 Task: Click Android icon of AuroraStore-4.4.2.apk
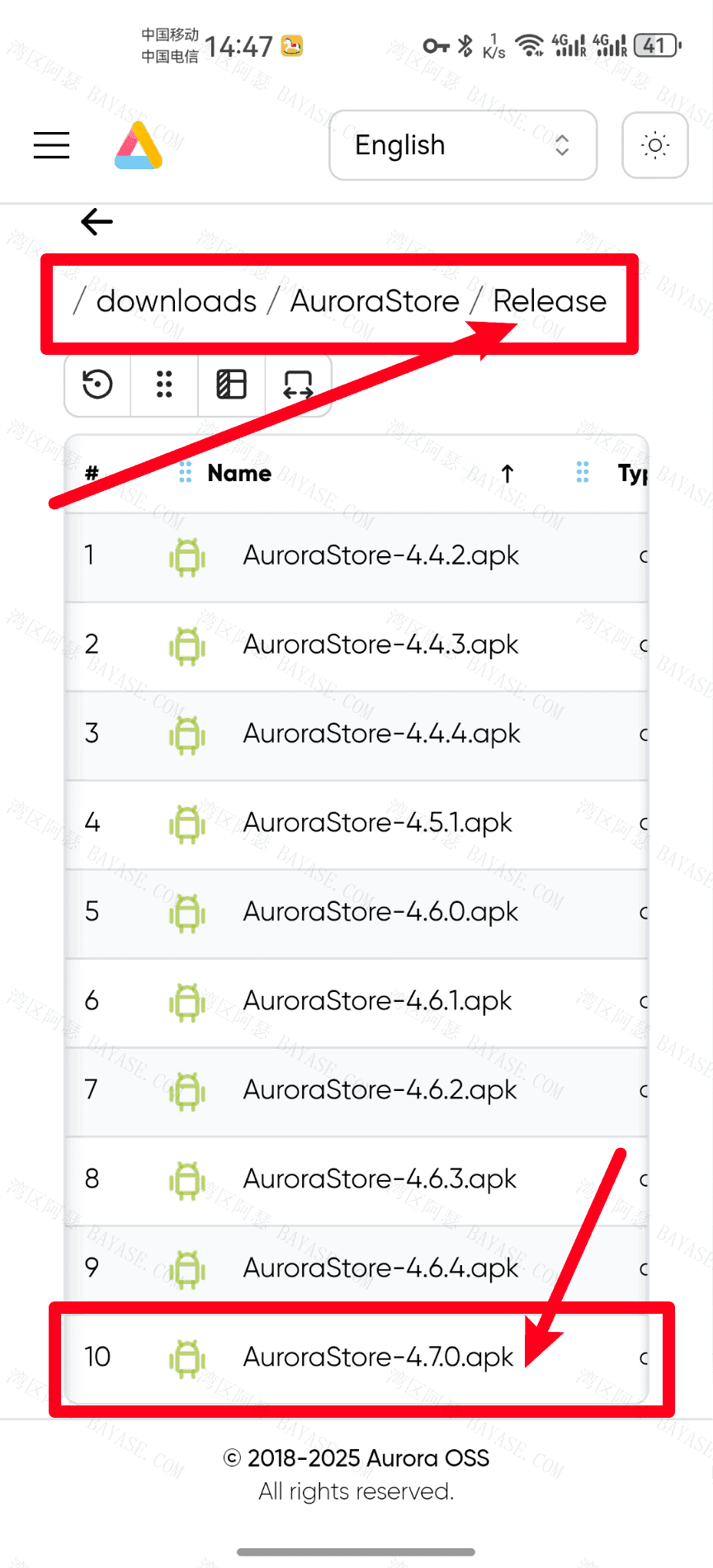click(x=187, y=557)
